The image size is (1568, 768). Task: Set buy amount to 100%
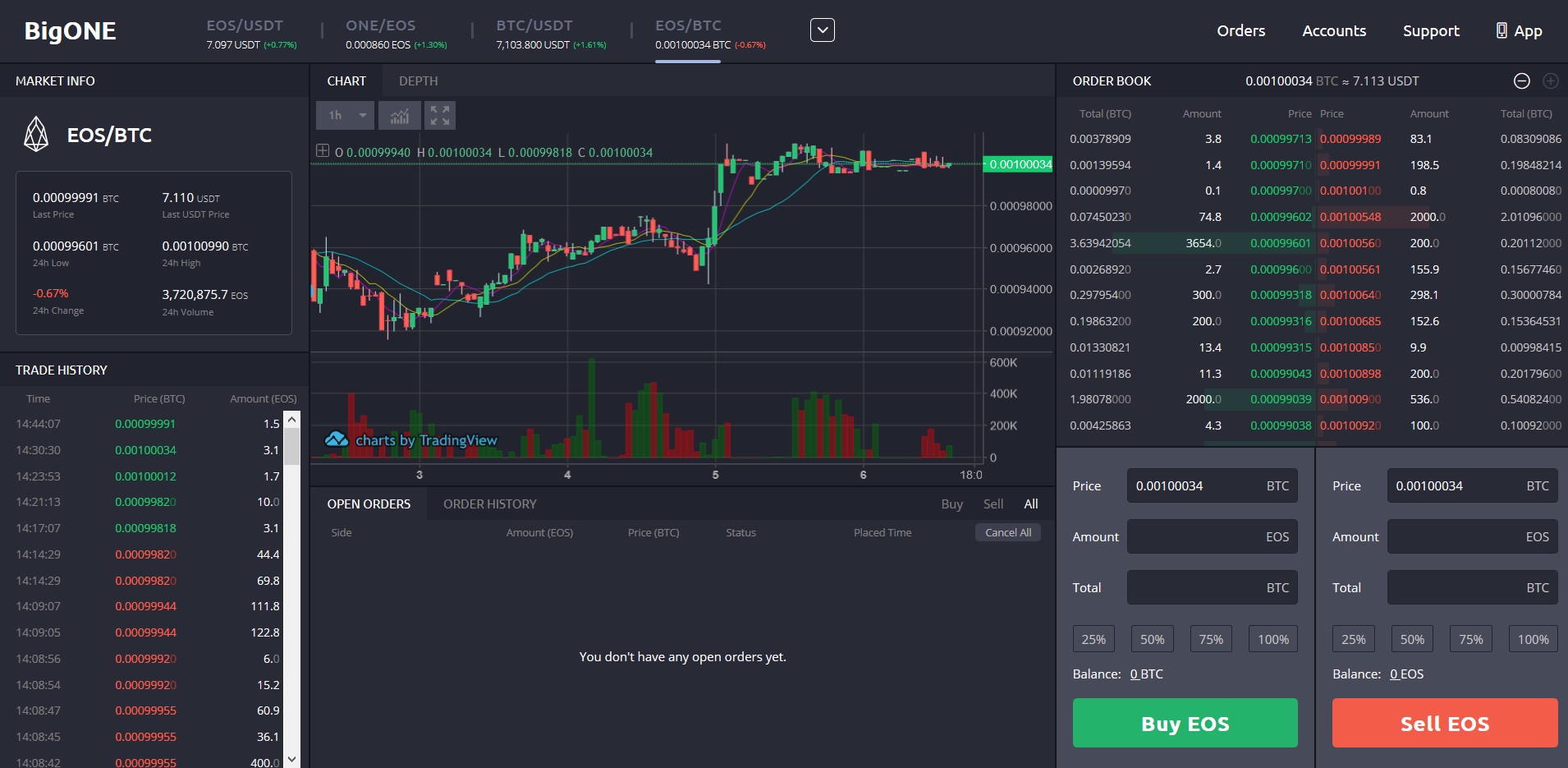coord(1272,639)
